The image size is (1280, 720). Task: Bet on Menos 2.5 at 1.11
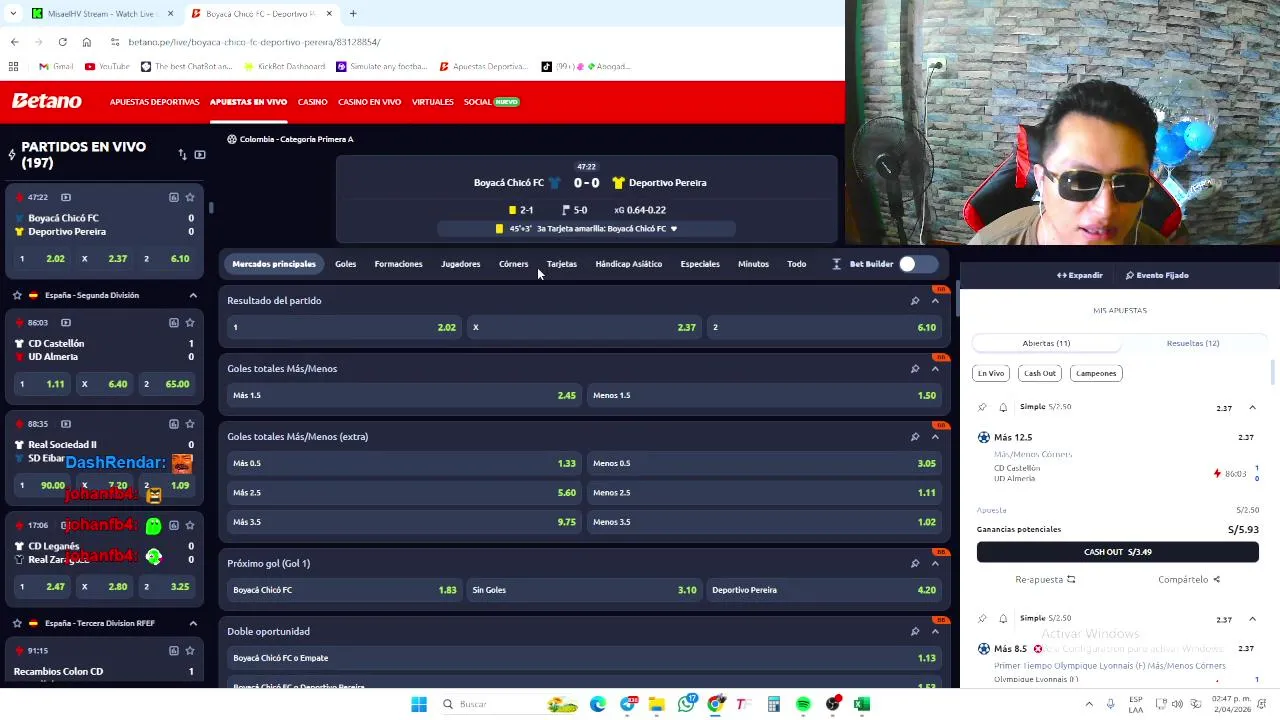tap(764, 492)
